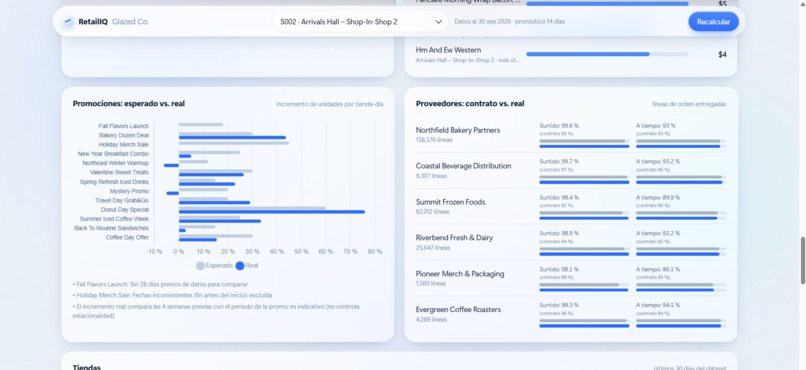Click 'líneas de orden entregadas' subtitle
Viewport: 806px width, 370px height.
[x=689, y=104]
